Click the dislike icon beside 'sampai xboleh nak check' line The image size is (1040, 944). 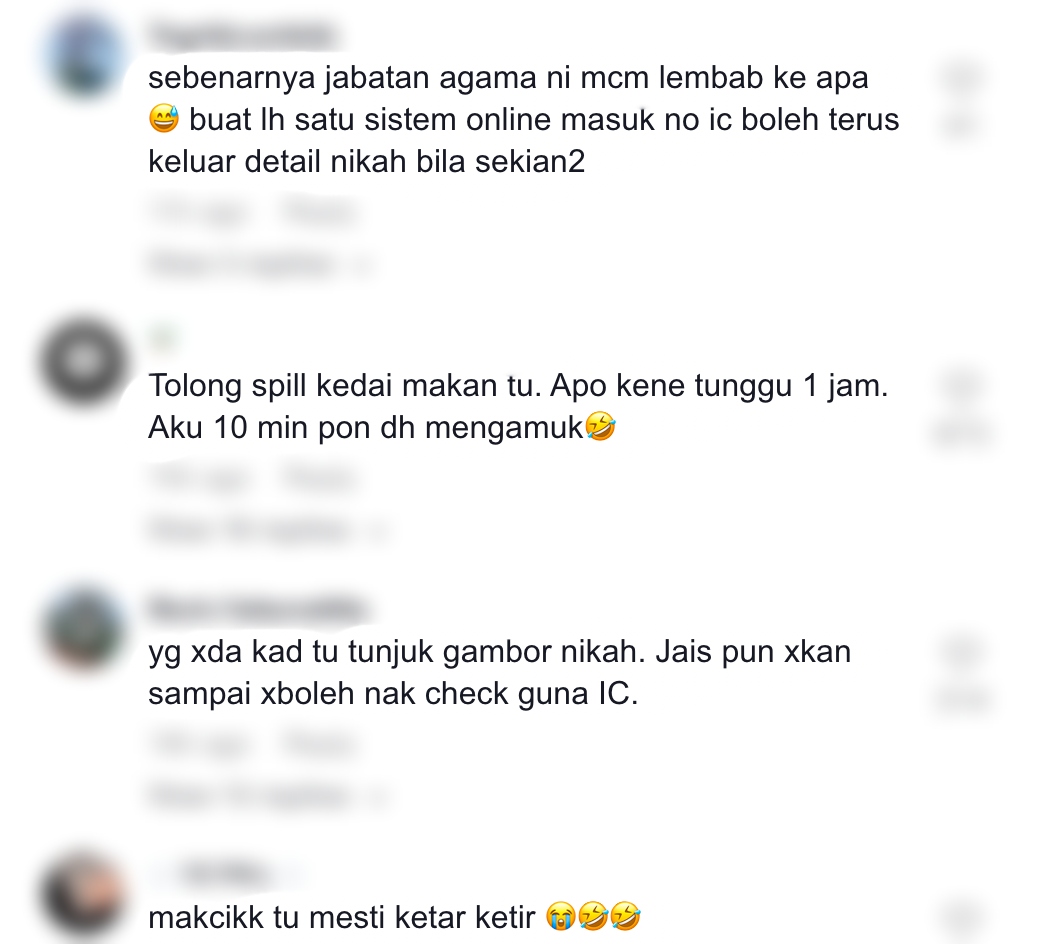coord(961,699)
